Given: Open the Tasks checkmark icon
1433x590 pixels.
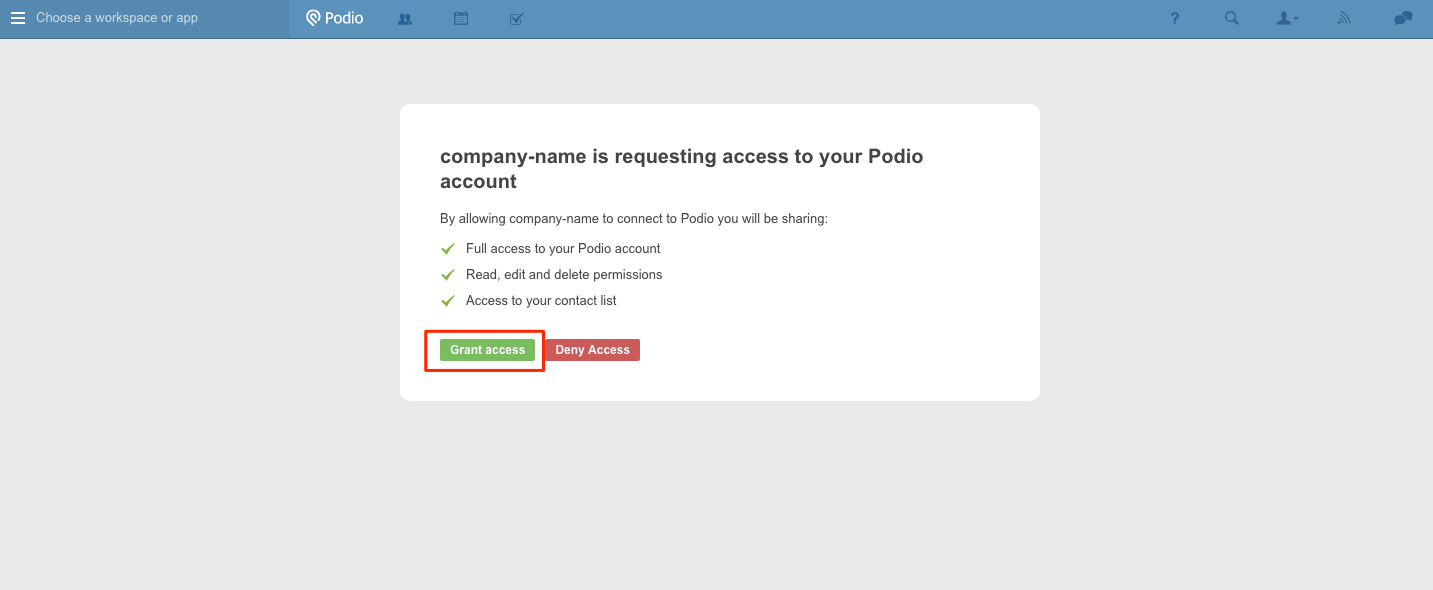Looking at the screenshot, I should [x=517, y=18].
